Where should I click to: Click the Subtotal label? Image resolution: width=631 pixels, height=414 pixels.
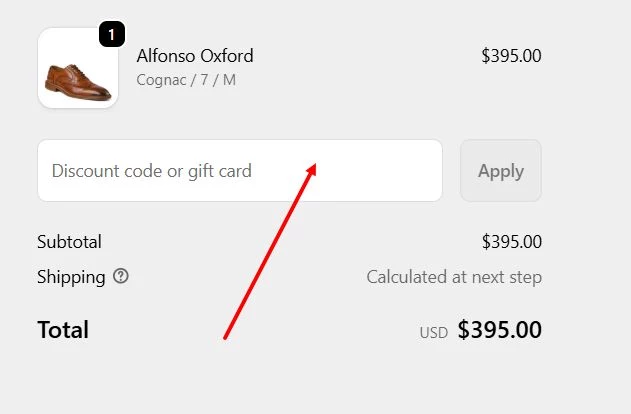69,241
